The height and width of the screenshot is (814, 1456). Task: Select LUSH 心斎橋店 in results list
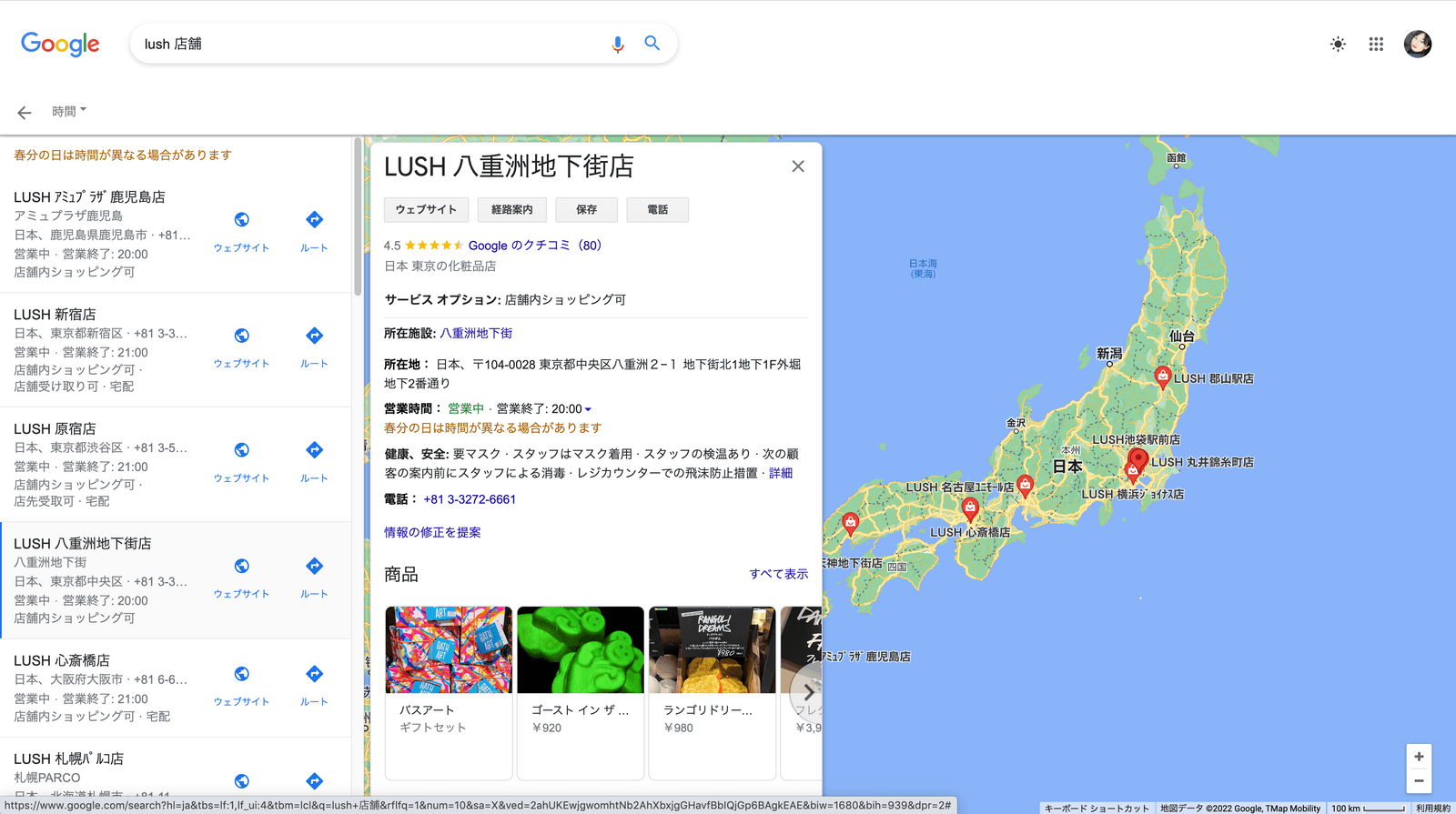[62, 660]
